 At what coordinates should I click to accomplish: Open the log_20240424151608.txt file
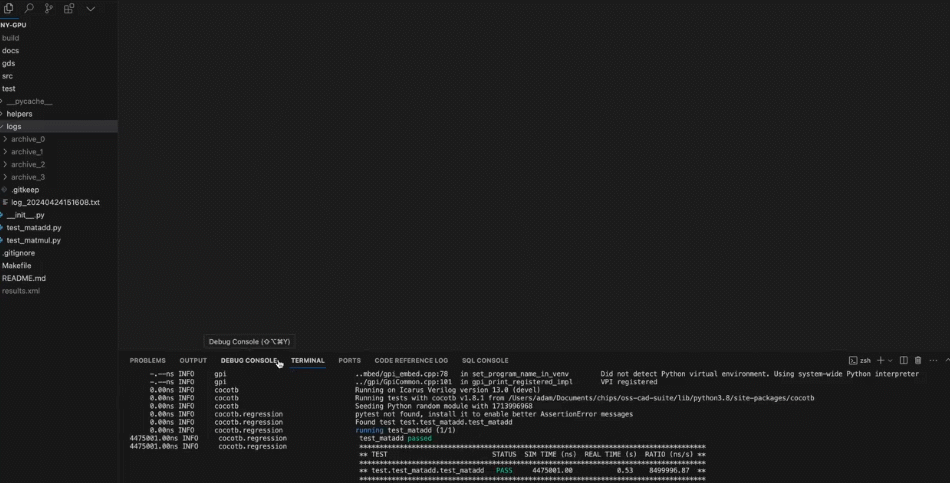(x=55, y=202)
